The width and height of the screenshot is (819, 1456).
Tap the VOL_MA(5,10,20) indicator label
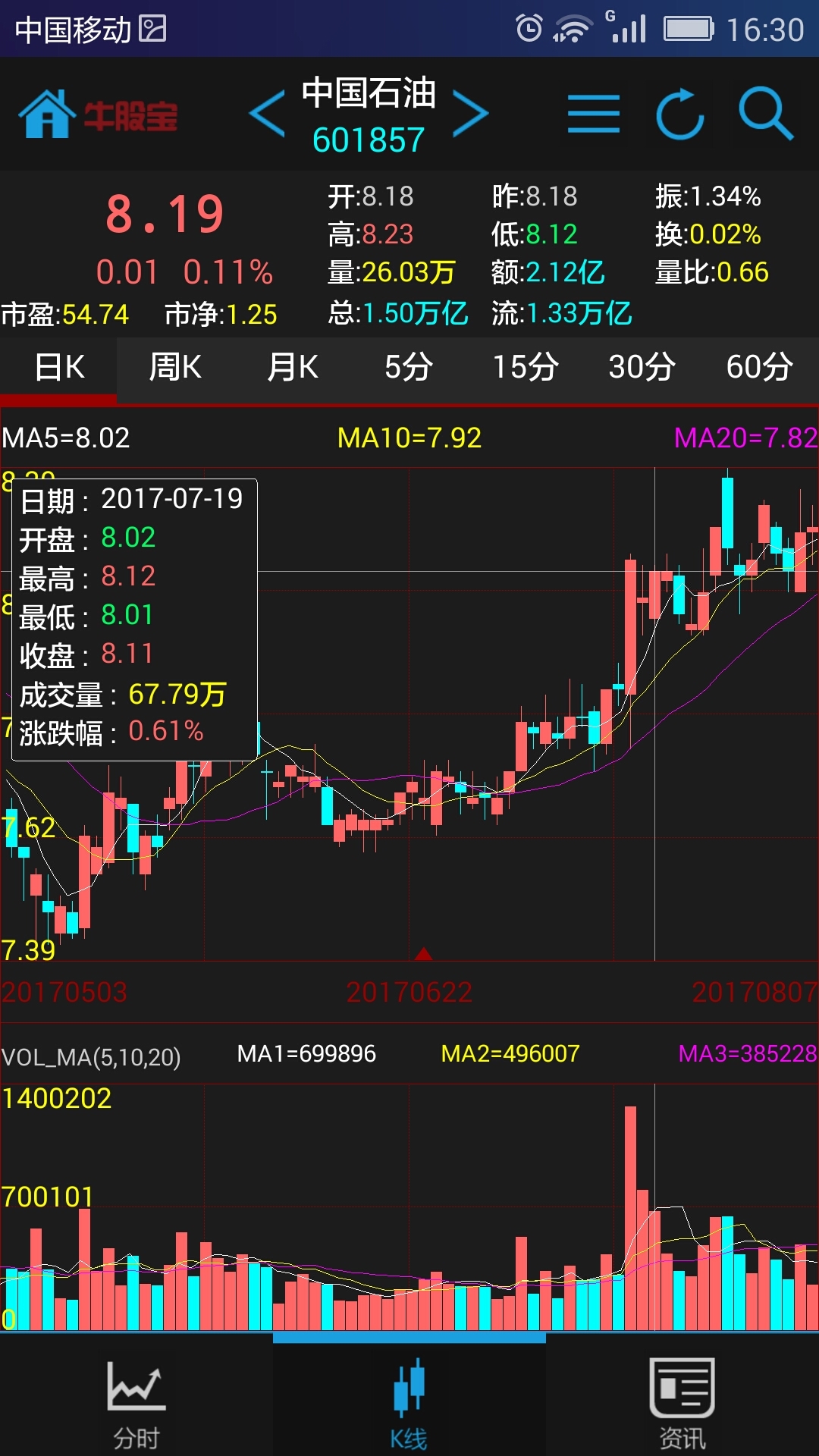[x=91, y=1056]
